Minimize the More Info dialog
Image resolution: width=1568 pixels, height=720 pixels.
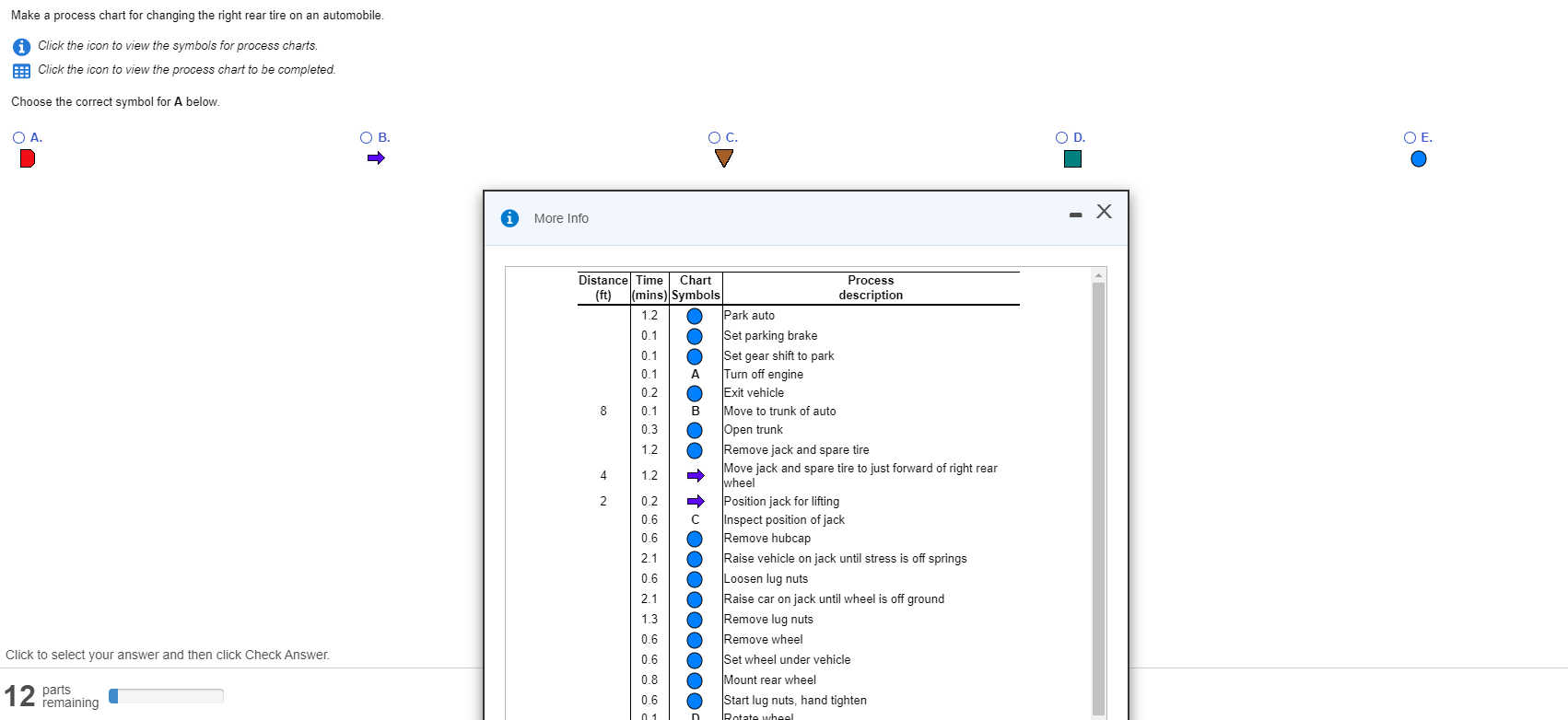[x=1075, y=215]
